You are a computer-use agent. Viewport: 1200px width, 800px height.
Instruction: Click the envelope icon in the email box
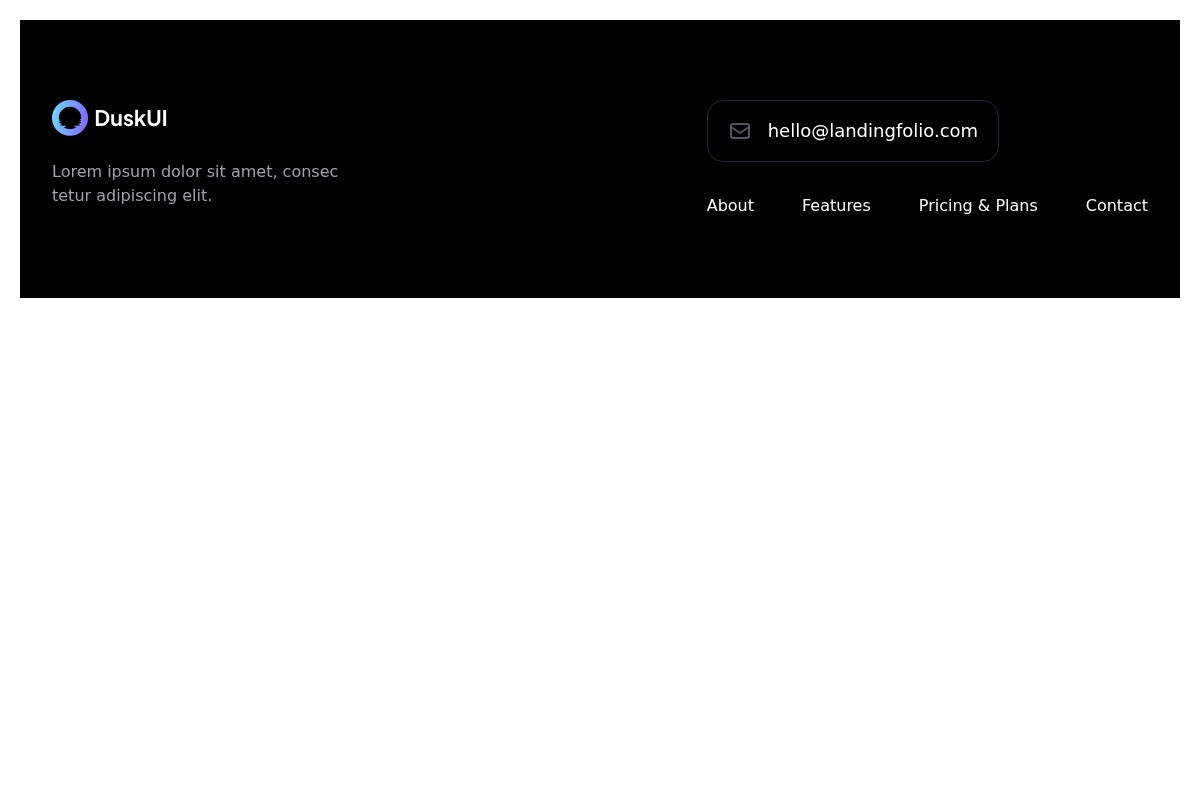coord(740,131)
